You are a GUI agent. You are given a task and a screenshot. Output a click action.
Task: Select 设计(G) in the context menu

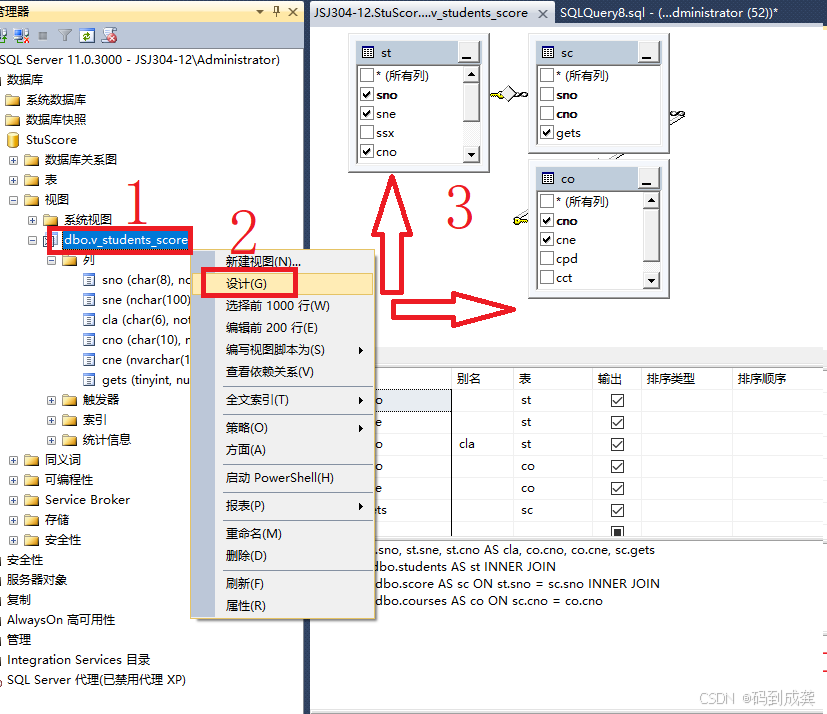[246, 284]
